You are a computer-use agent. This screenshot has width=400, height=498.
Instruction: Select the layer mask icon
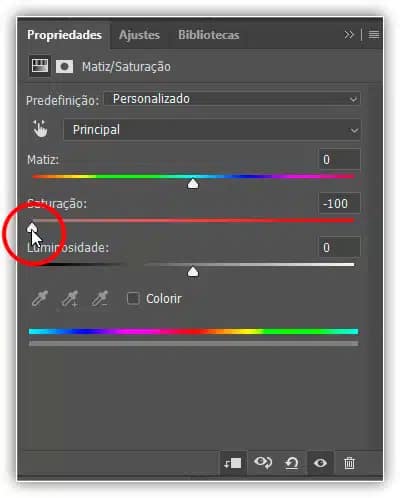point(64,66)
